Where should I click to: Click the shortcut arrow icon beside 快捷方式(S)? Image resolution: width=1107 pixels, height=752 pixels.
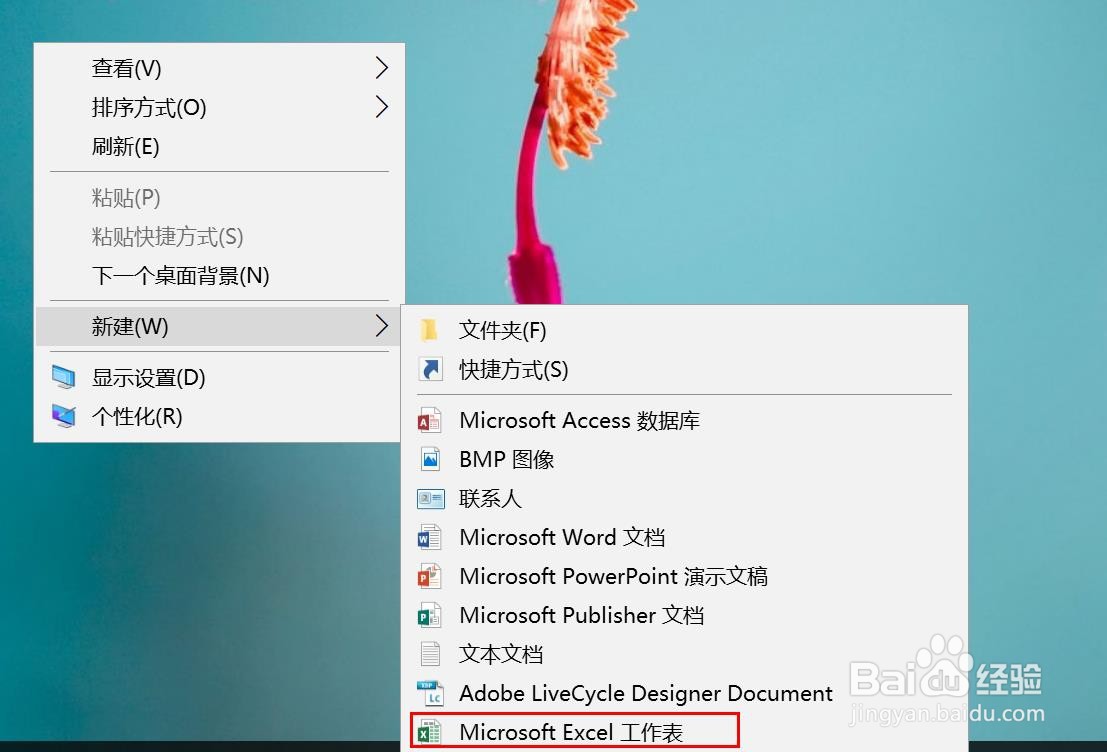(430, 369)
